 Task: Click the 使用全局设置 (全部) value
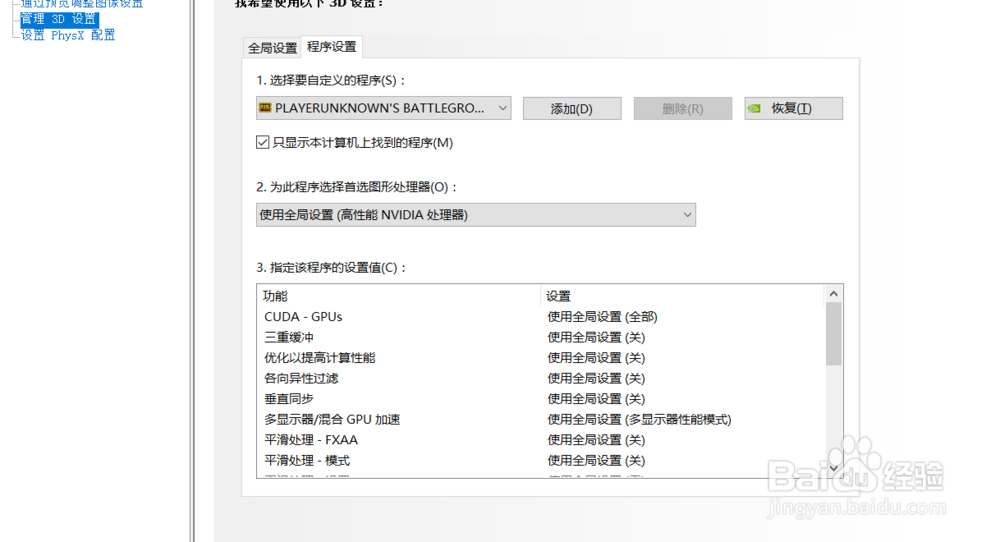tap(602, 317)
